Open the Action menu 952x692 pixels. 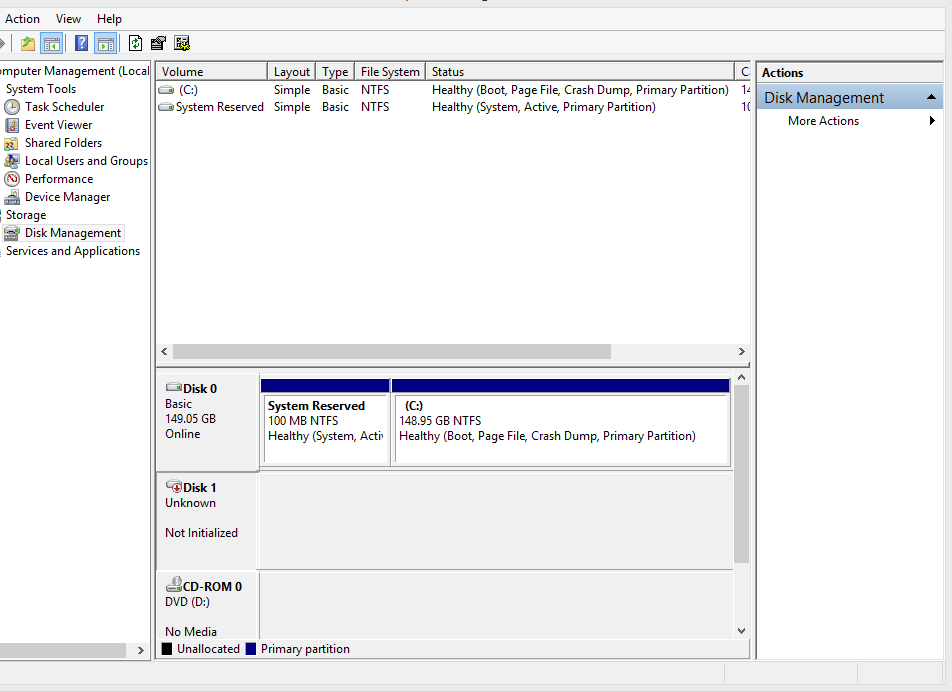22,19
